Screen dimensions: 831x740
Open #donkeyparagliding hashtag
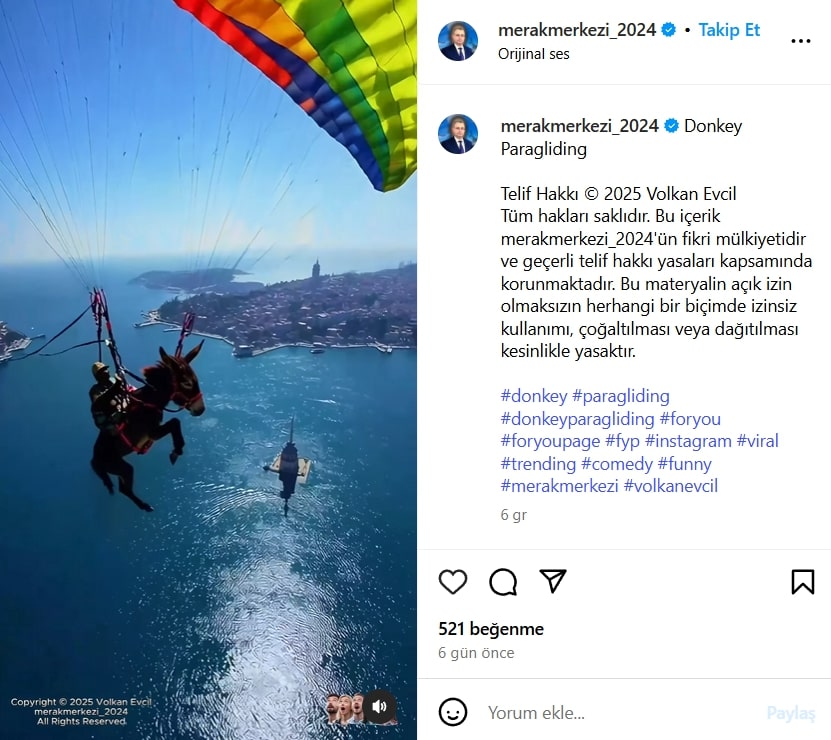(x=578, y=419)
